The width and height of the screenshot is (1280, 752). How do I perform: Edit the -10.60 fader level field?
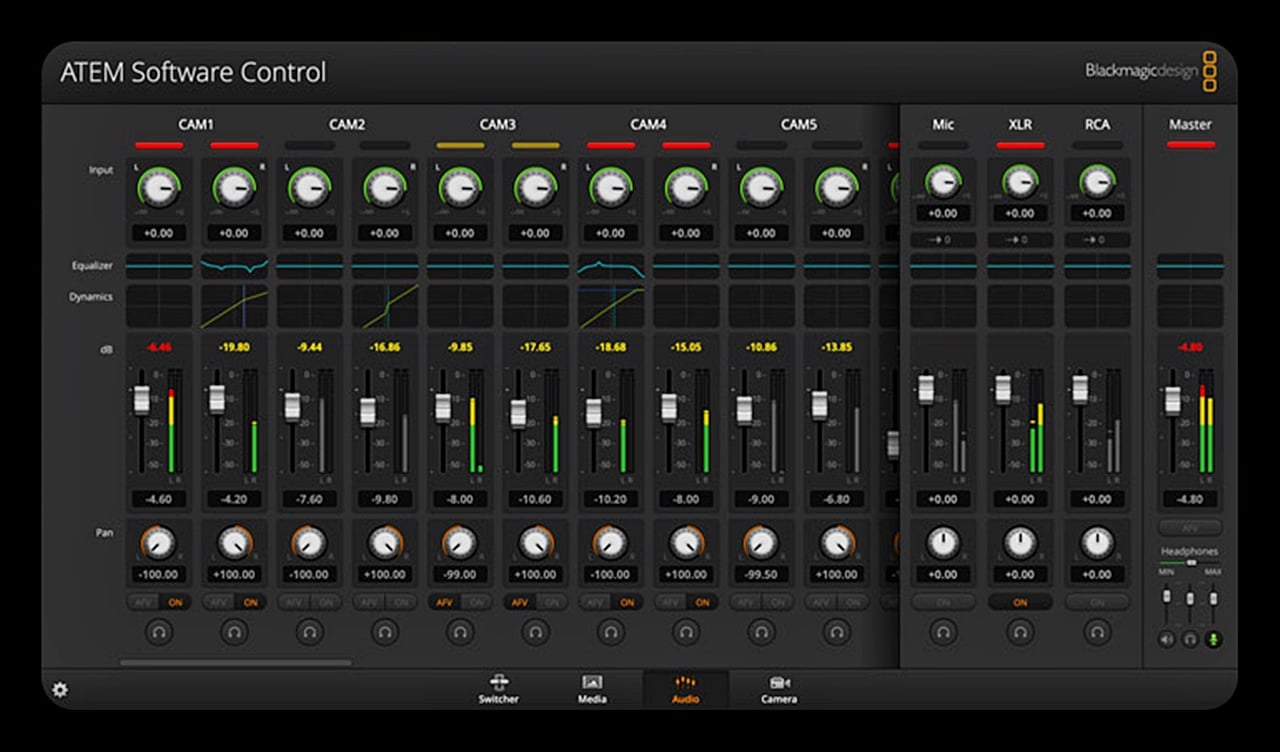pyautogui.click(x=536, y=499)
